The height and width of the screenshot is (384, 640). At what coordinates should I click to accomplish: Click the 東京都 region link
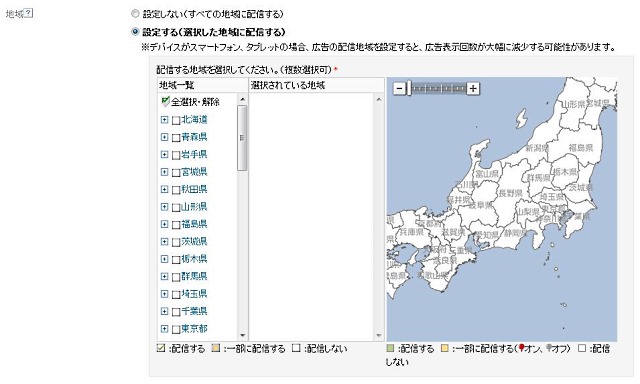click(x=194, y=329)
